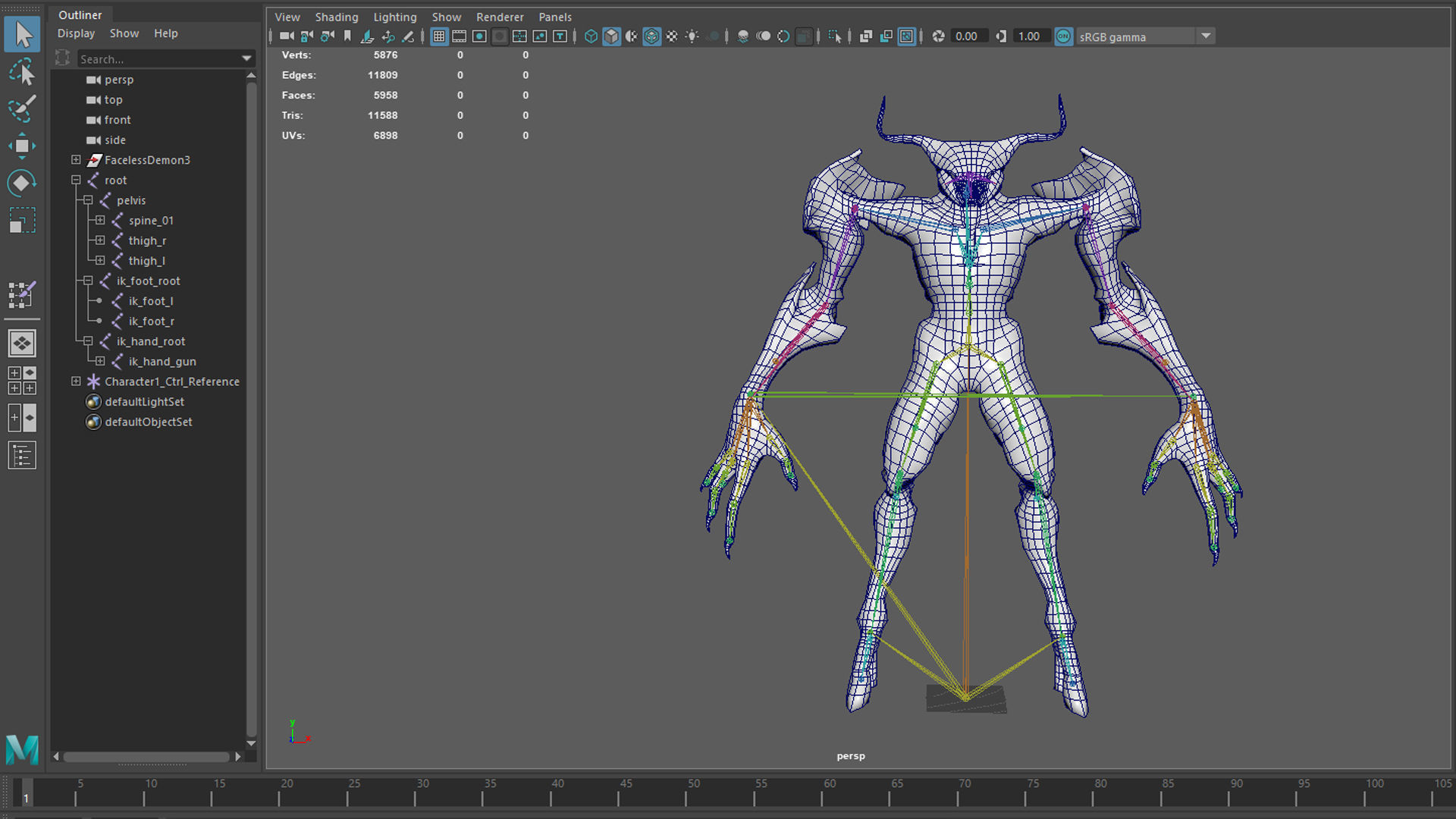
Task: Toggle color management ON button
Action: [1064, 36]
